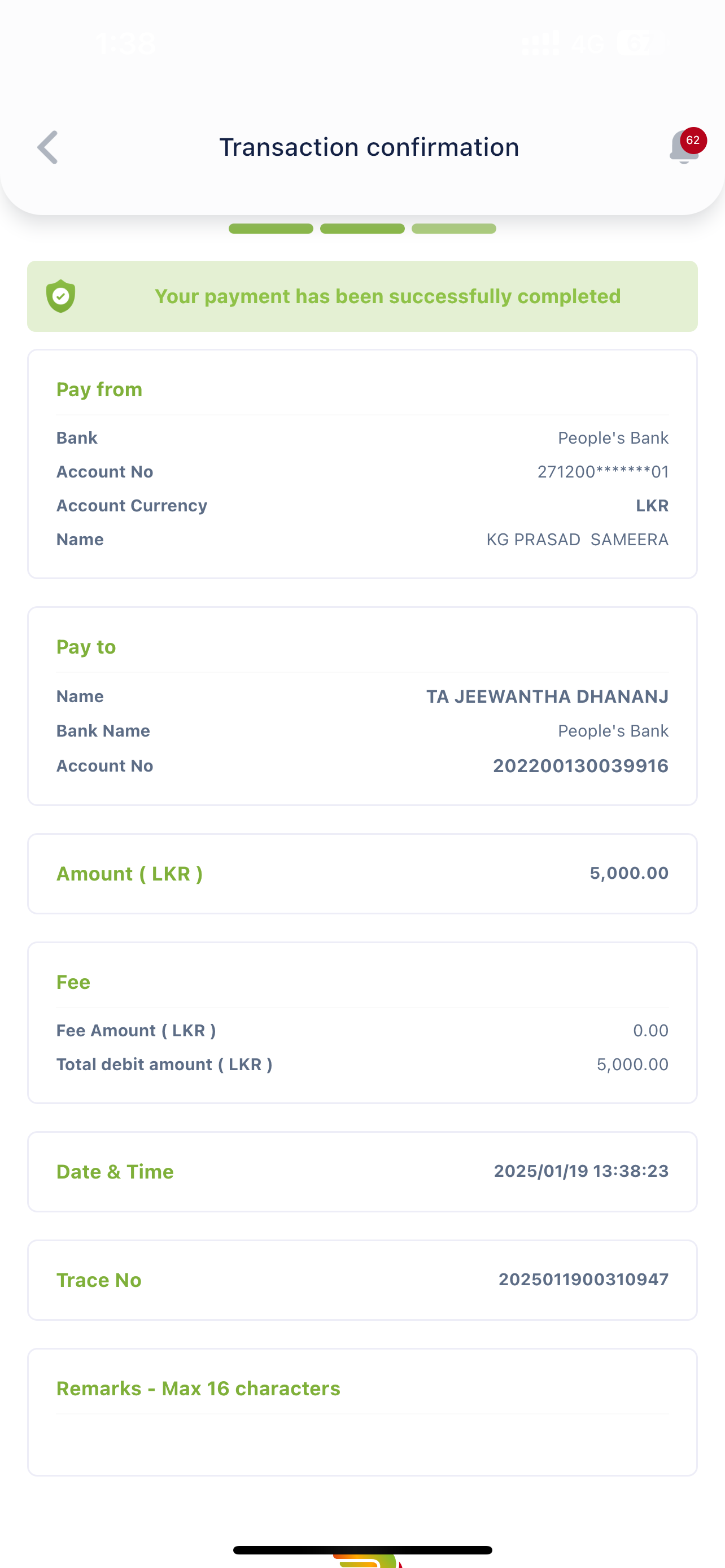Click the green shield checkmark icon
The image size is (725, 1568).
tap(61, 296)
